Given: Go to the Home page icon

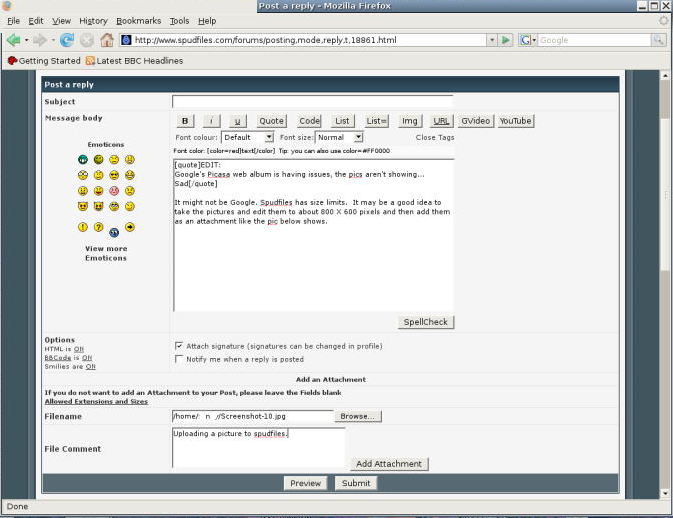Looking at the screenshot, I should click(106, 40).
